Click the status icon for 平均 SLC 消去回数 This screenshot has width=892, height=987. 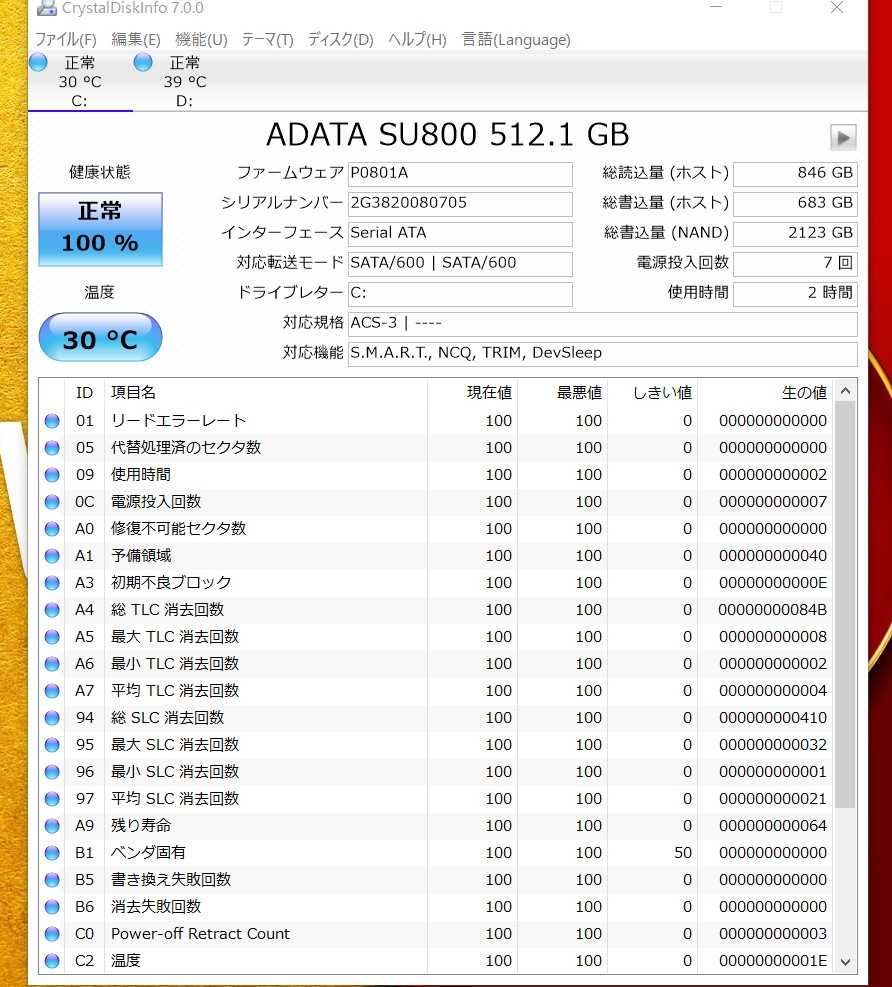[x=52, y=799]
